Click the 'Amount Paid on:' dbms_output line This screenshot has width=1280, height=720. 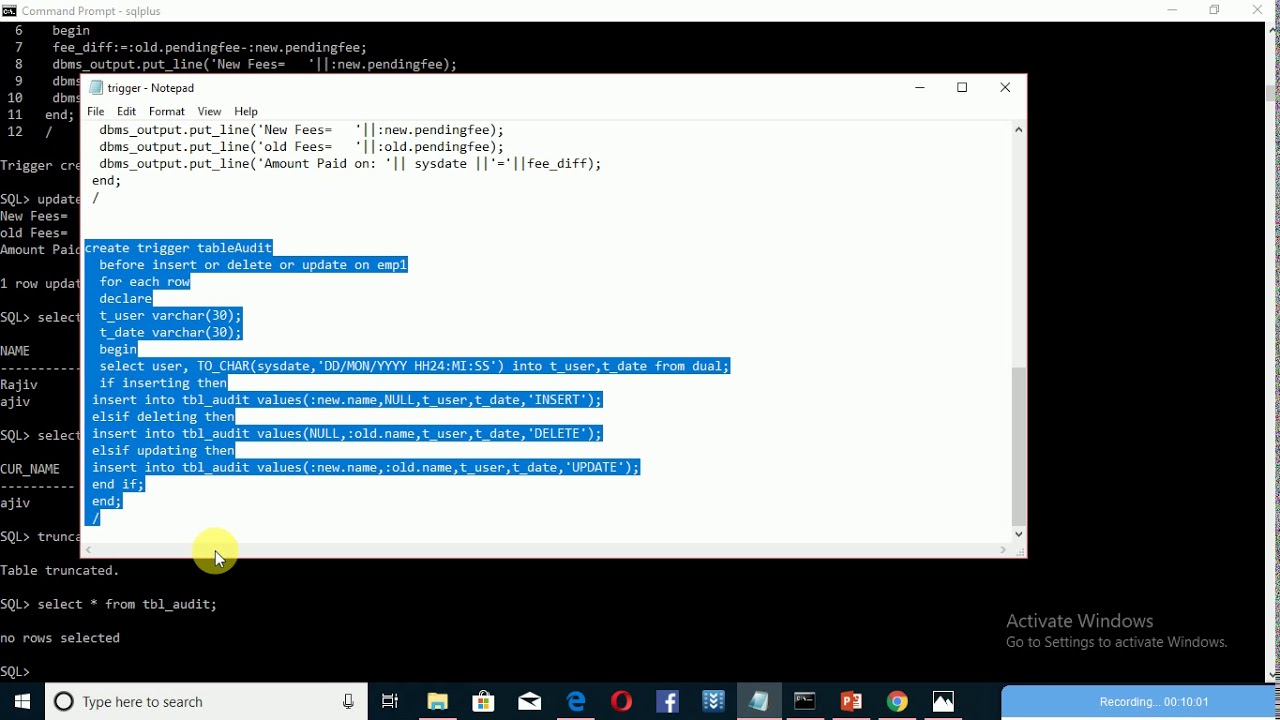pyautogui.click(x=350, y=164)
